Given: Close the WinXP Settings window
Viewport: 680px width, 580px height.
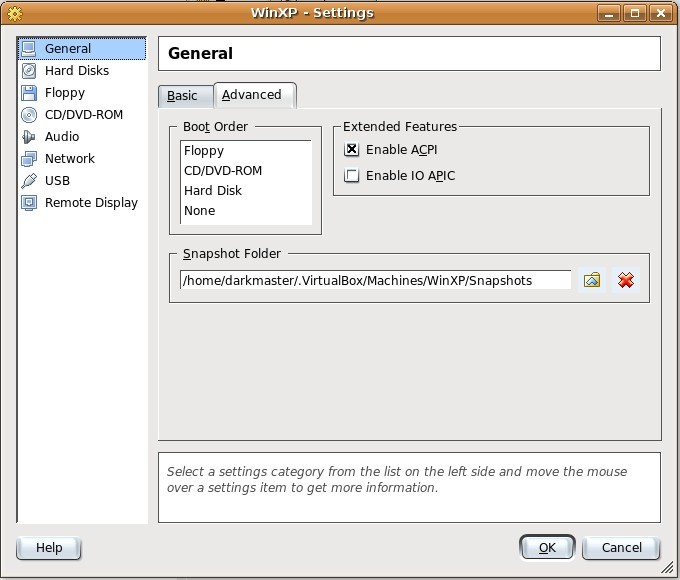Looking at the screenshot, I should (660, 13).
